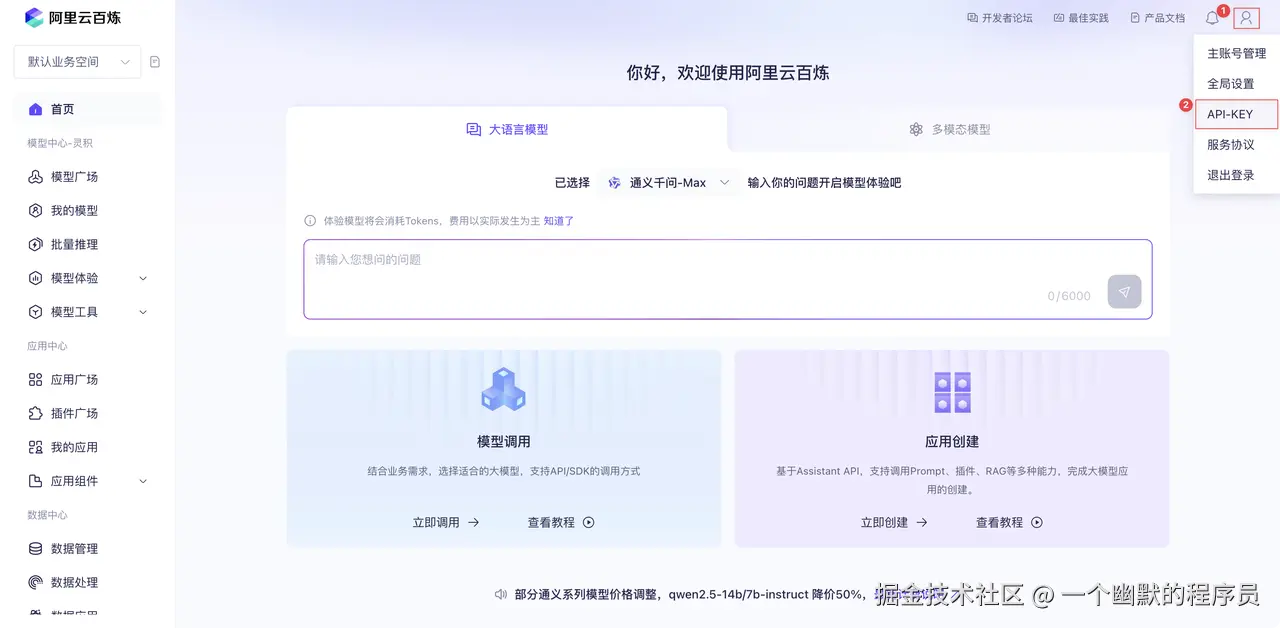Image resolution: width=1280 pixels, height=628 pixels.
Task: Click the 模型广场 sidebar icon
Action: 35,177
